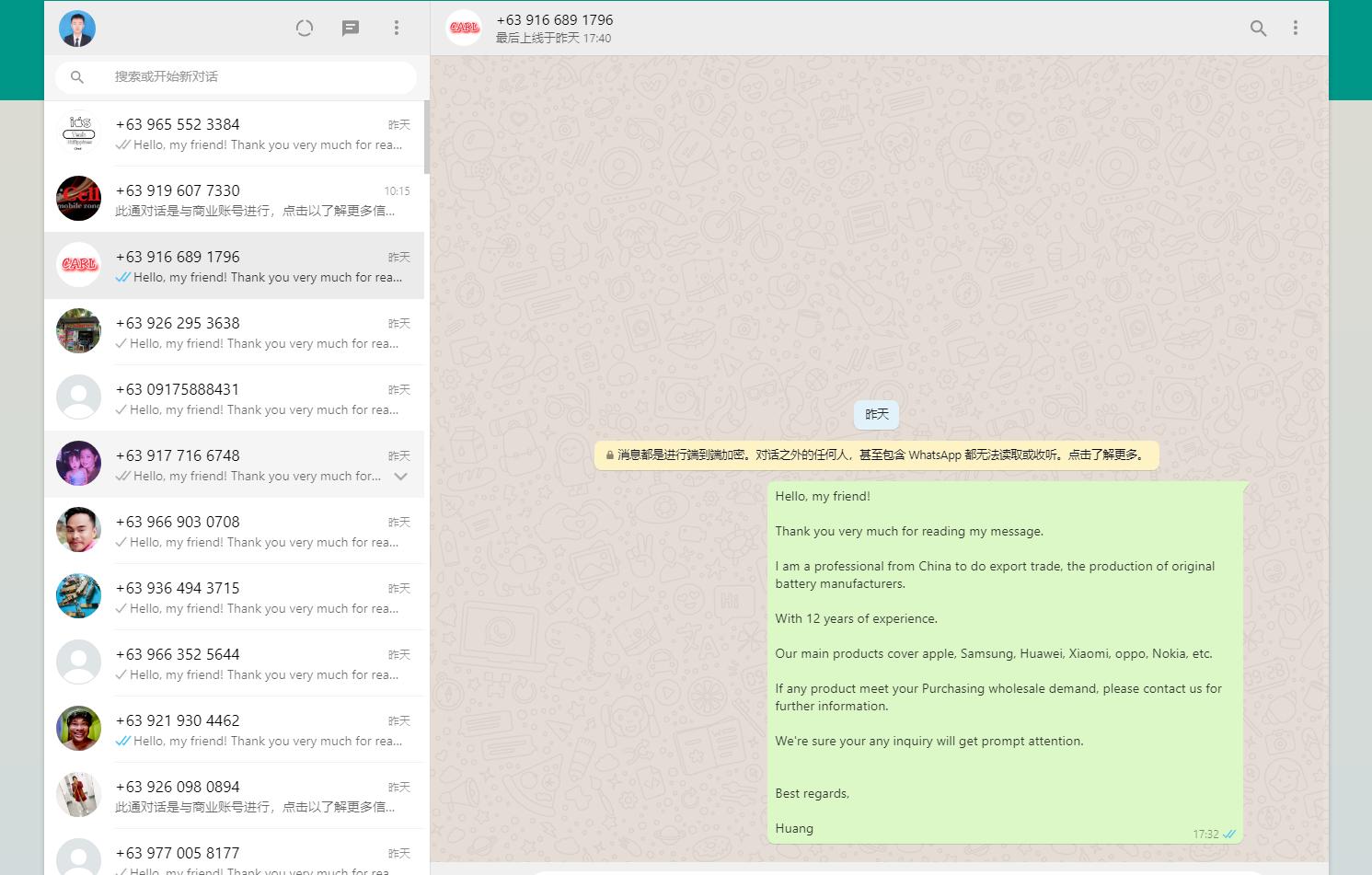This screenshot has height=875, width=1372.
Task: Click the 昨天 date badge in conversation
Action: click(877, 415)
